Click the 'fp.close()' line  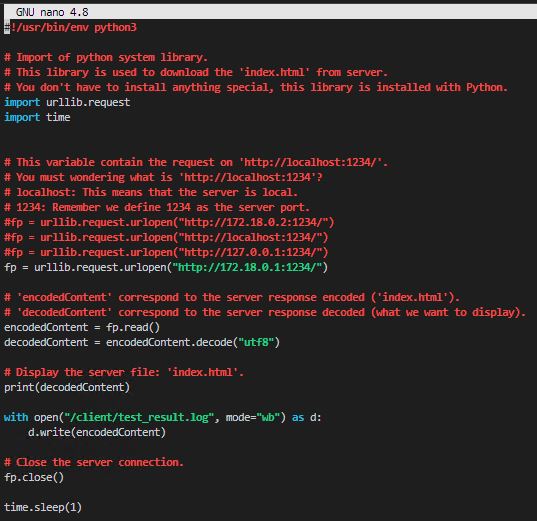point(34,477)
